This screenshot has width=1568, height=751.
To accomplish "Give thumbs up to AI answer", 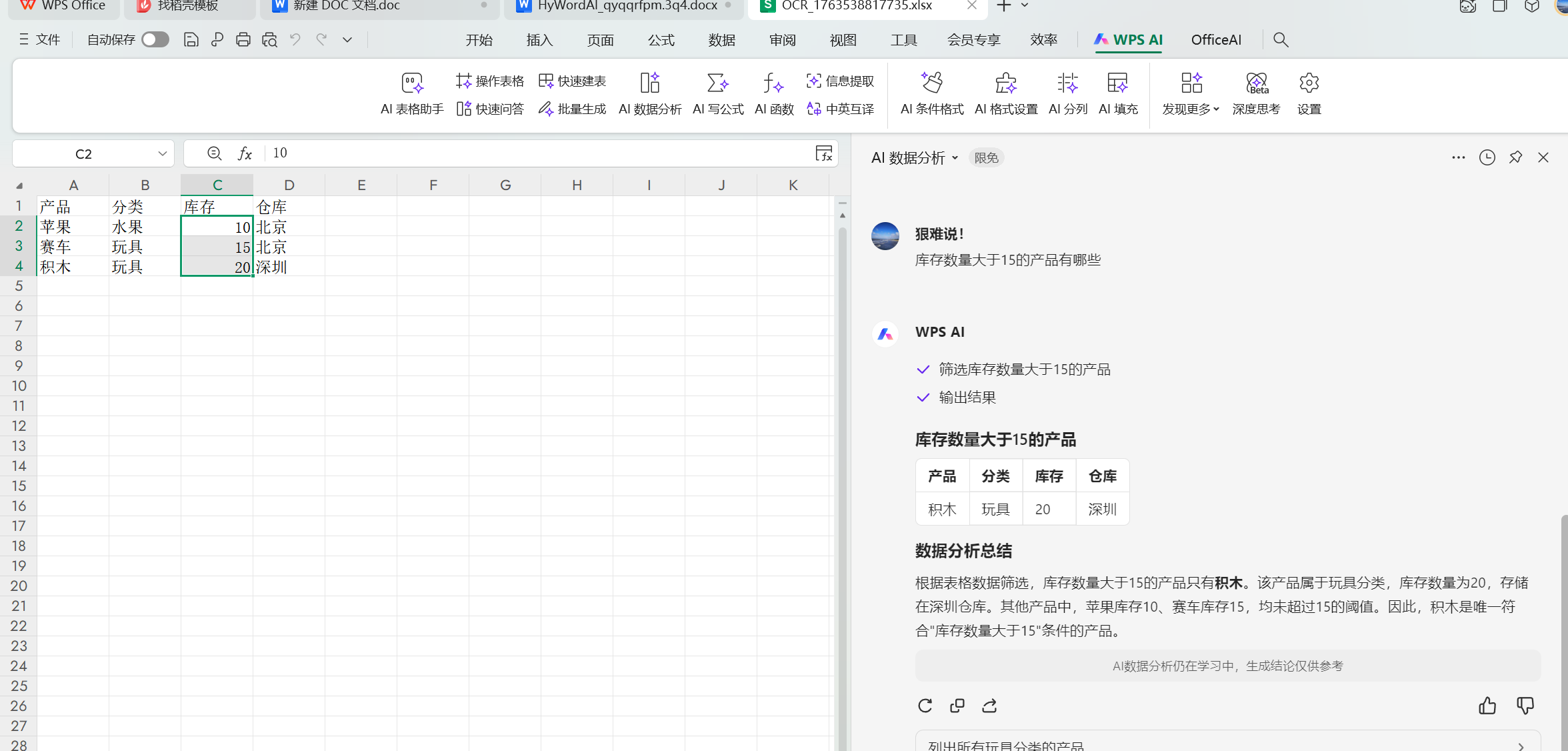I will tap(1487, 706).
